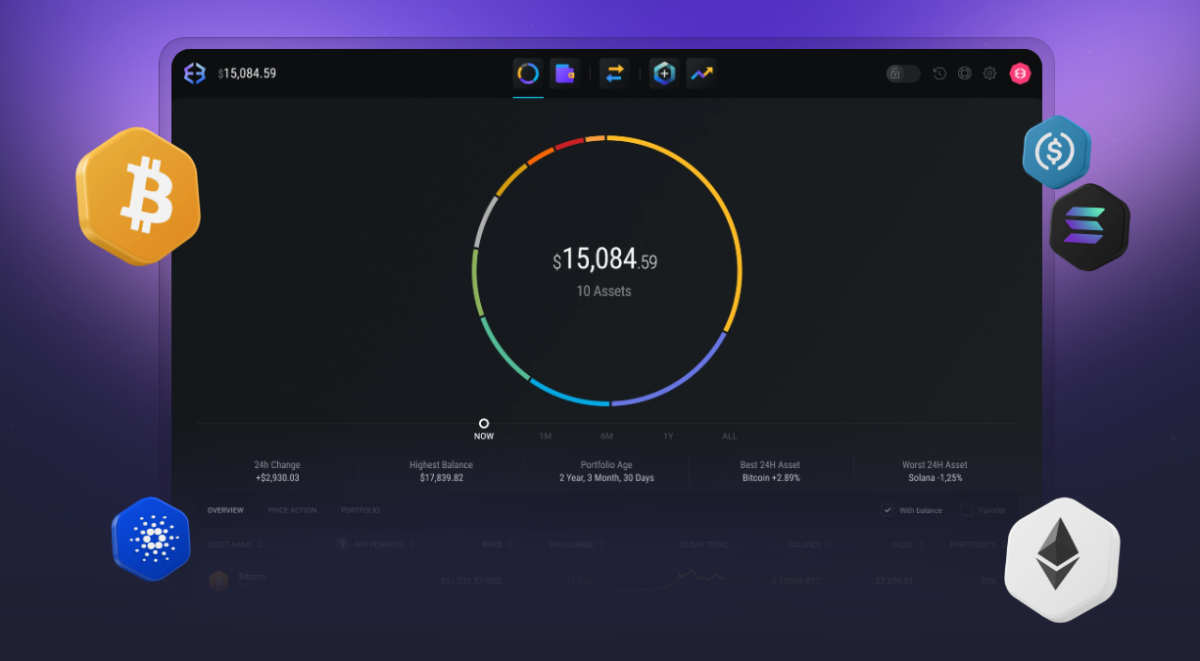This screenshot has height=661, width=1200.
Task: Open the trending chart arrow icon
Action: [701, 73]
